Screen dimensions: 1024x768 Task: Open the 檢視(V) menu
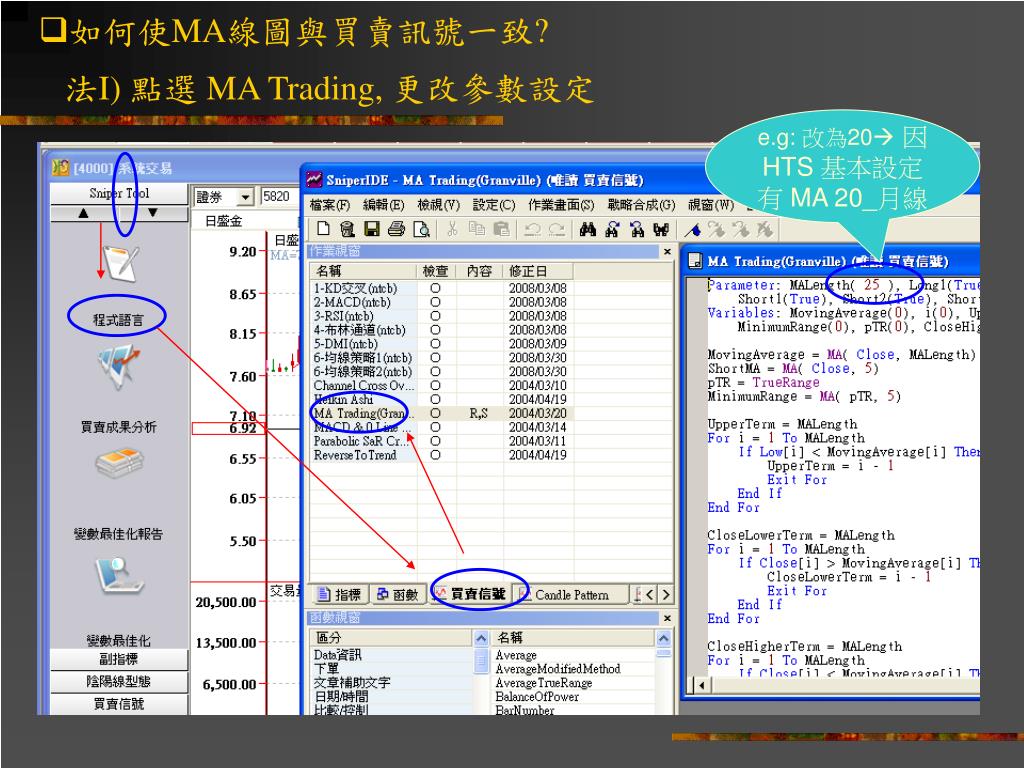(438, 205)
